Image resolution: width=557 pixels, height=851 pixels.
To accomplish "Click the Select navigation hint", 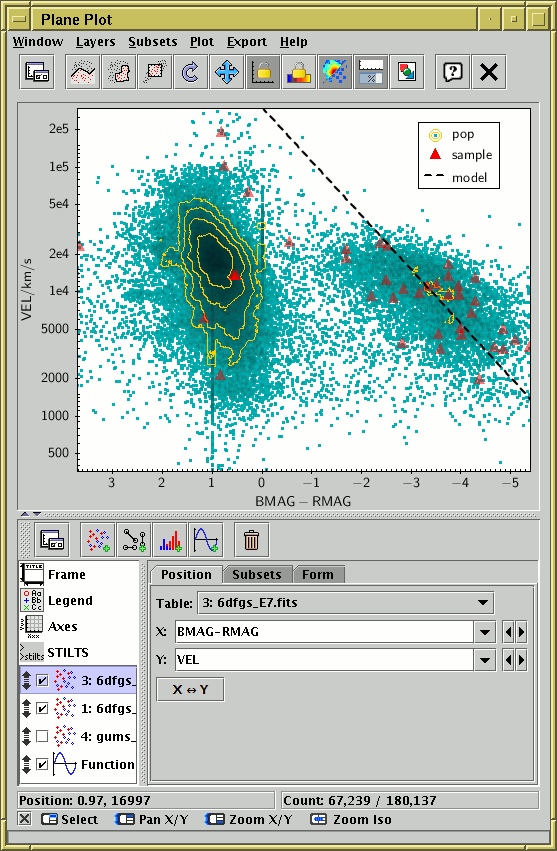I will (71, 819).
